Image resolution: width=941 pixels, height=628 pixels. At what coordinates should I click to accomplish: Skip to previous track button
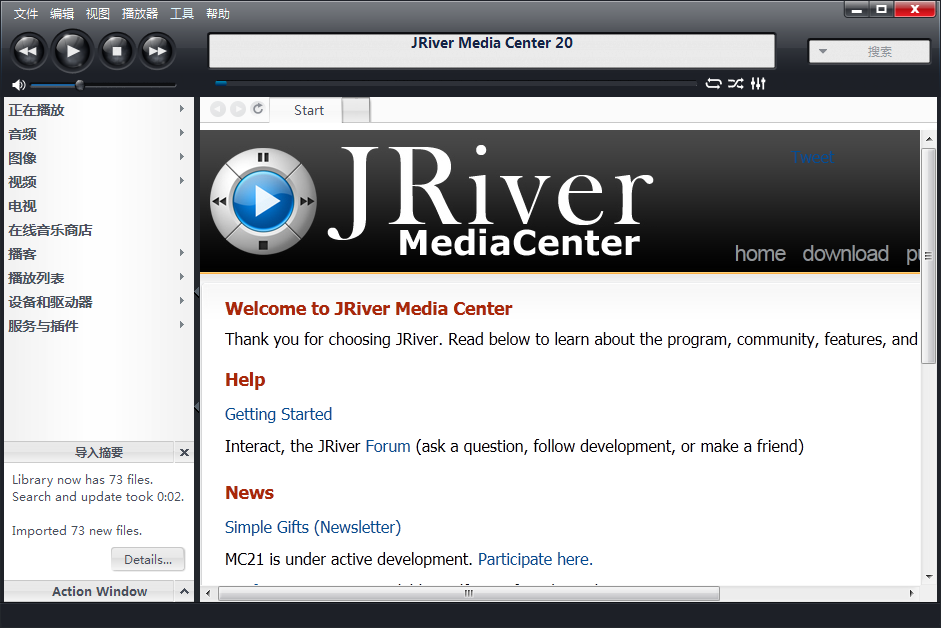28,50
